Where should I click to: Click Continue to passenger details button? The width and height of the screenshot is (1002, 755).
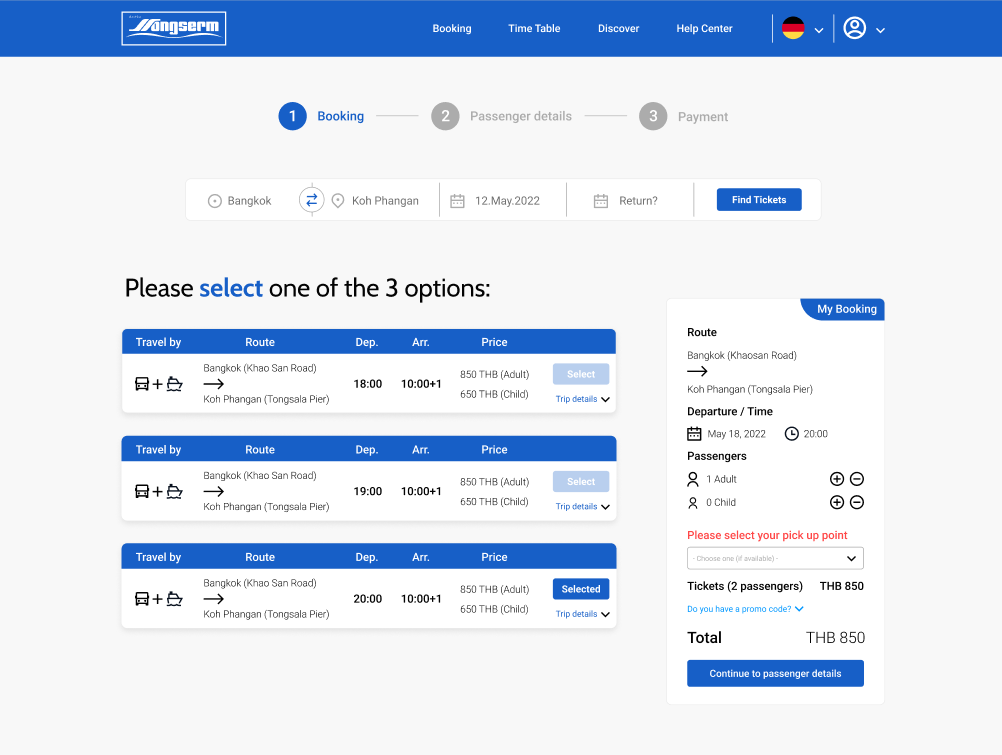pyautogui.click(x=775, y=674)
